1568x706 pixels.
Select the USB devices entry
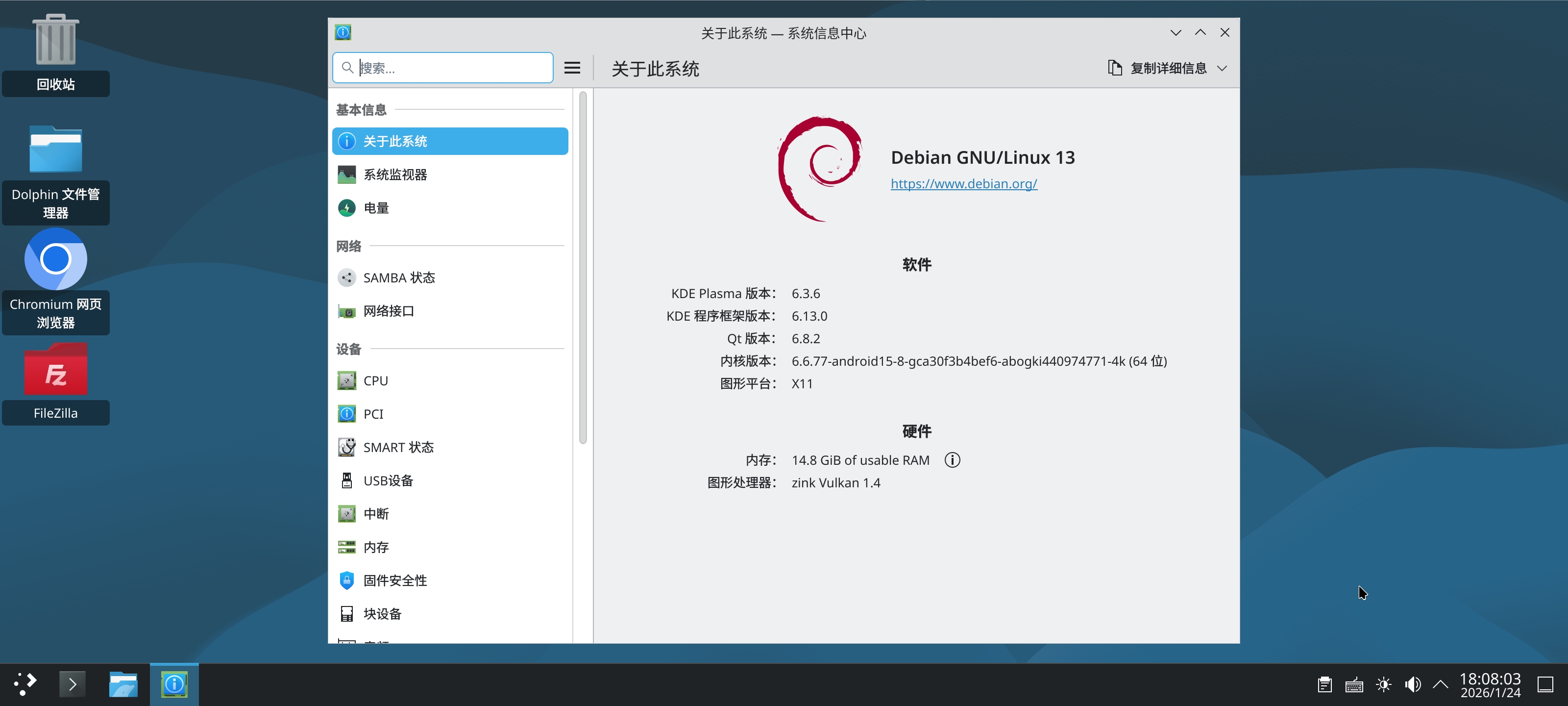pyautogui.click(x=388, y=480)
